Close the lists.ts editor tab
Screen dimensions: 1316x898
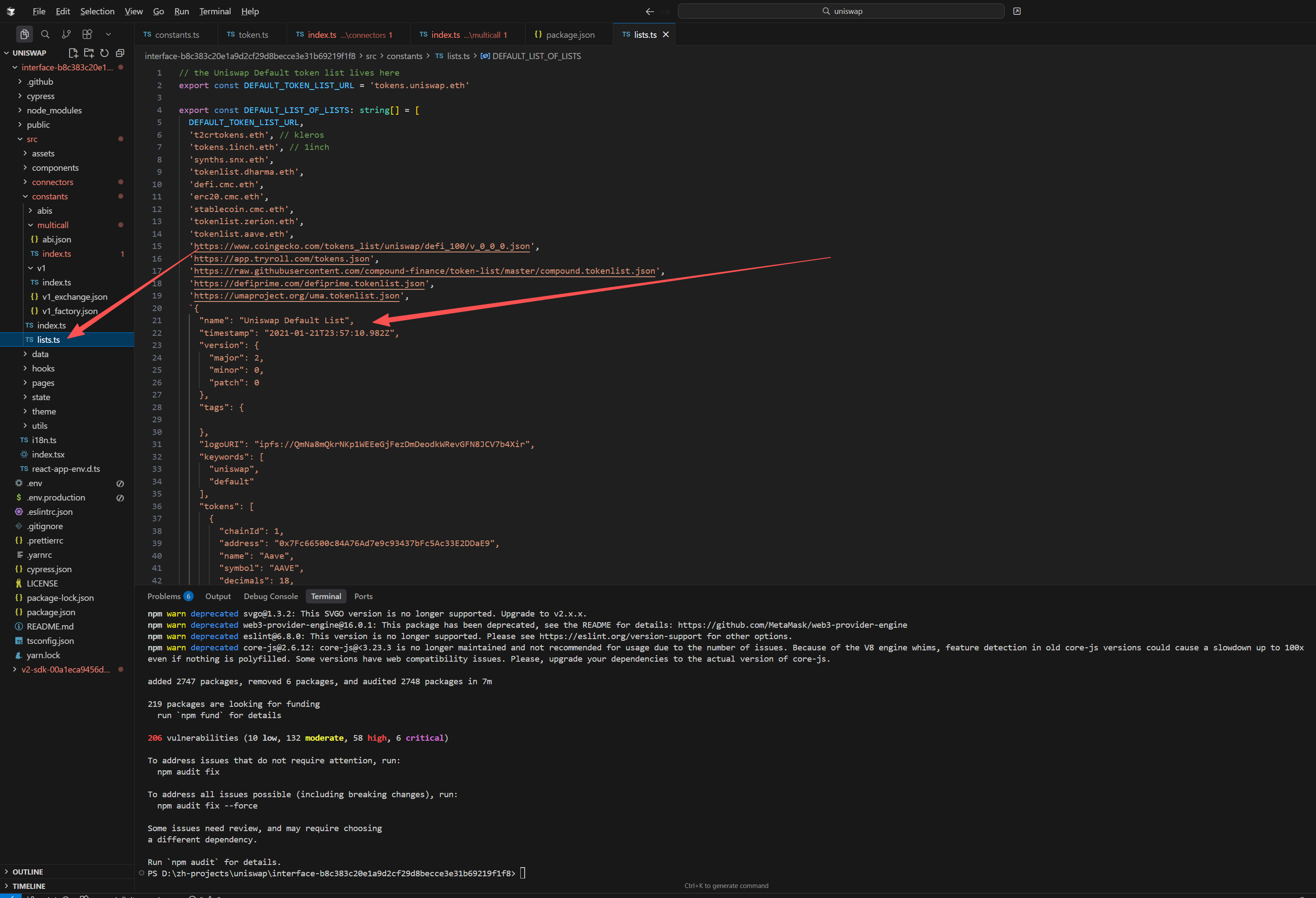pyautogui.click(x=666, y=35)
